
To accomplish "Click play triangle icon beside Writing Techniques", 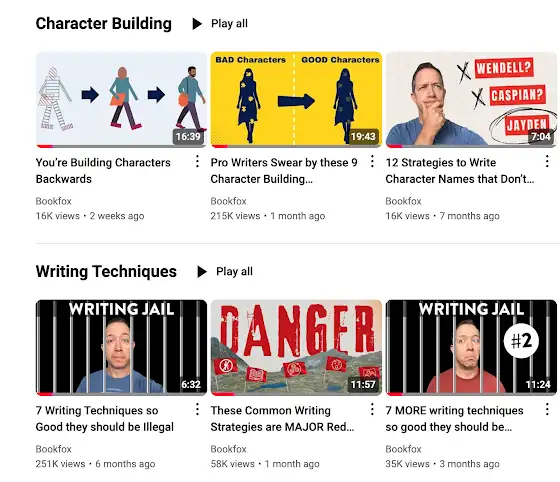I will pos(202,272).
